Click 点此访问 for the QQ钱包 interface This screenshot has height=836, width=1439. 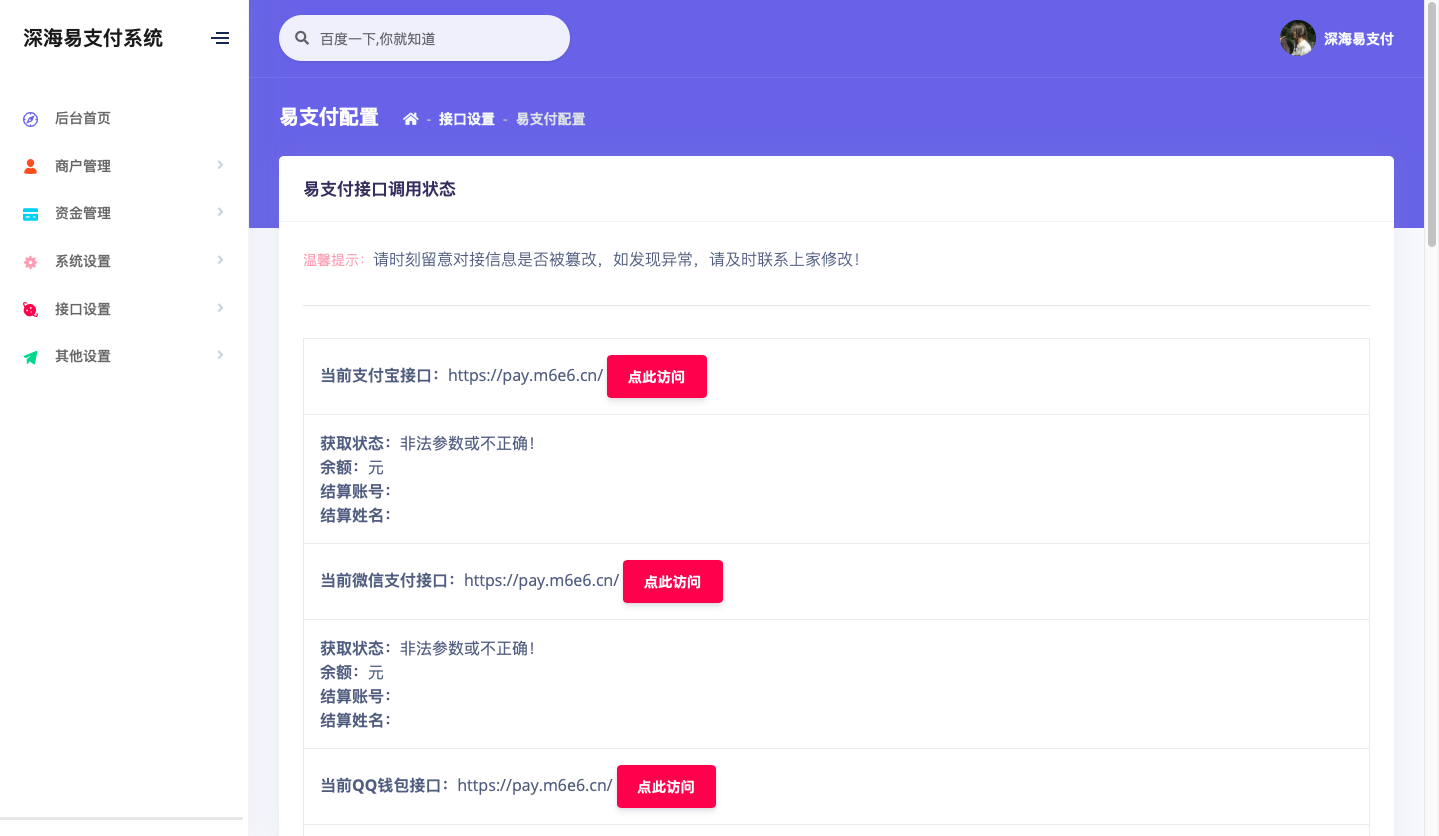coord(666,787)
